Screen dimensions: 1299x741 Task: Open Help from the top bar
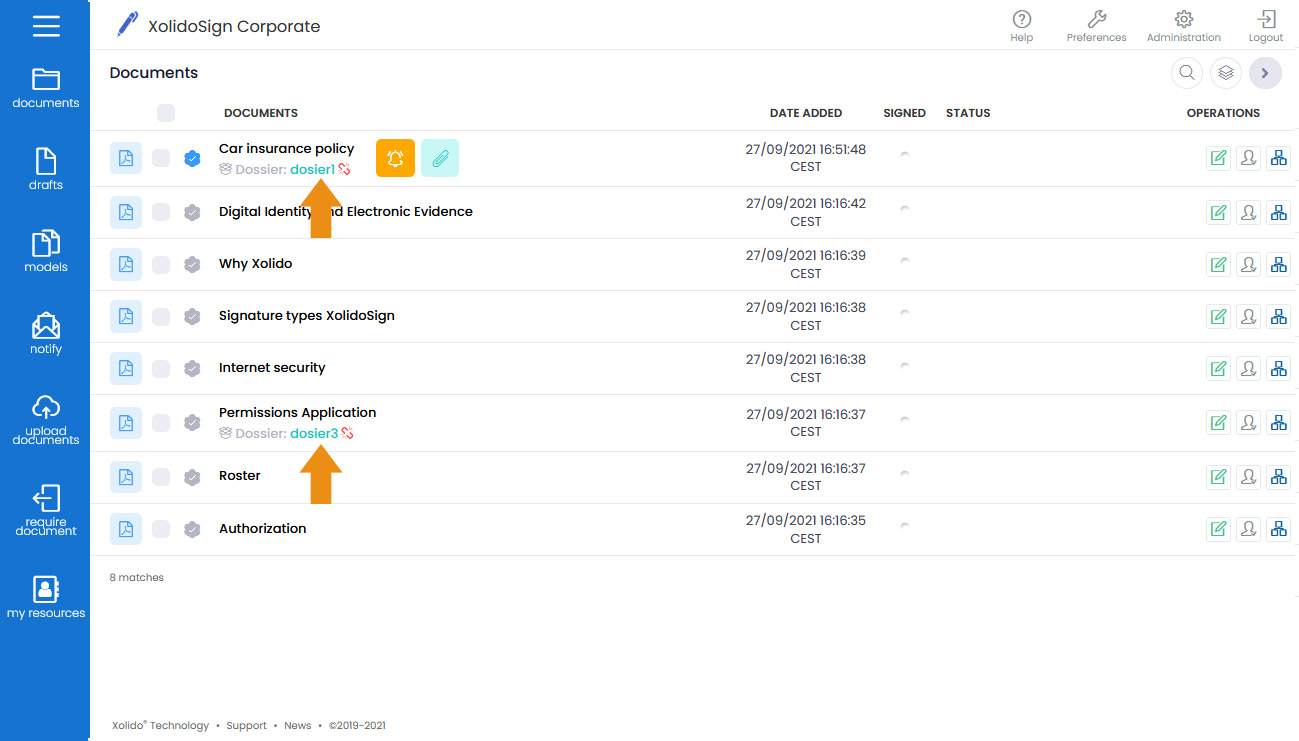pyautogui.click(x=1021, y=26)
